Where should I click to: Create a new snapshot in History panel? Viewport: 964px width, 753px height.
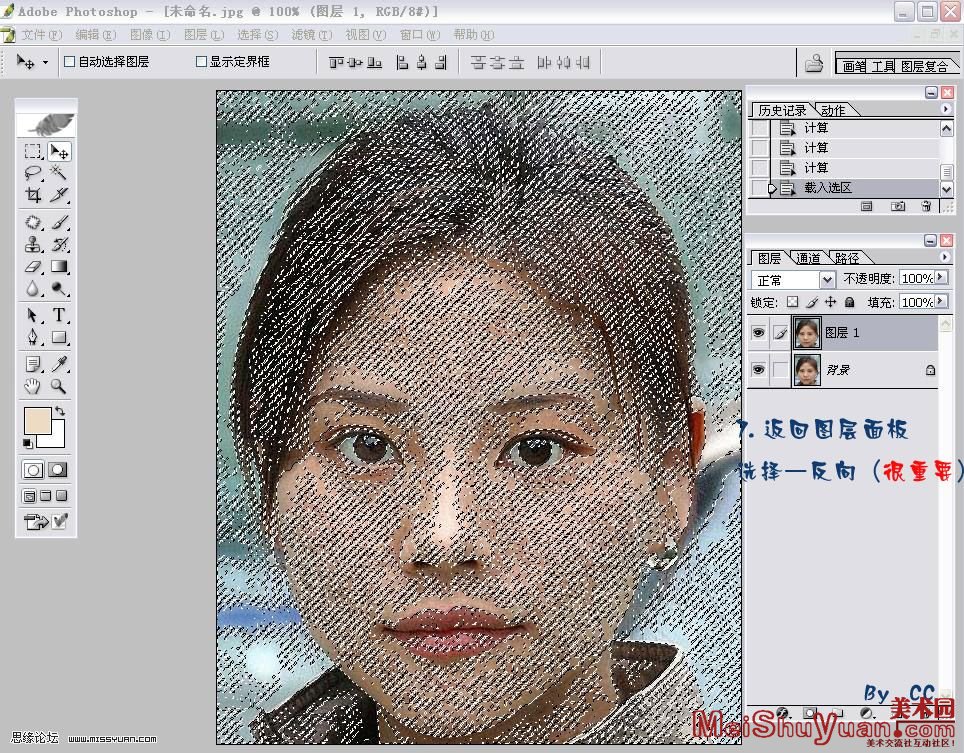(x=898, y=207)
